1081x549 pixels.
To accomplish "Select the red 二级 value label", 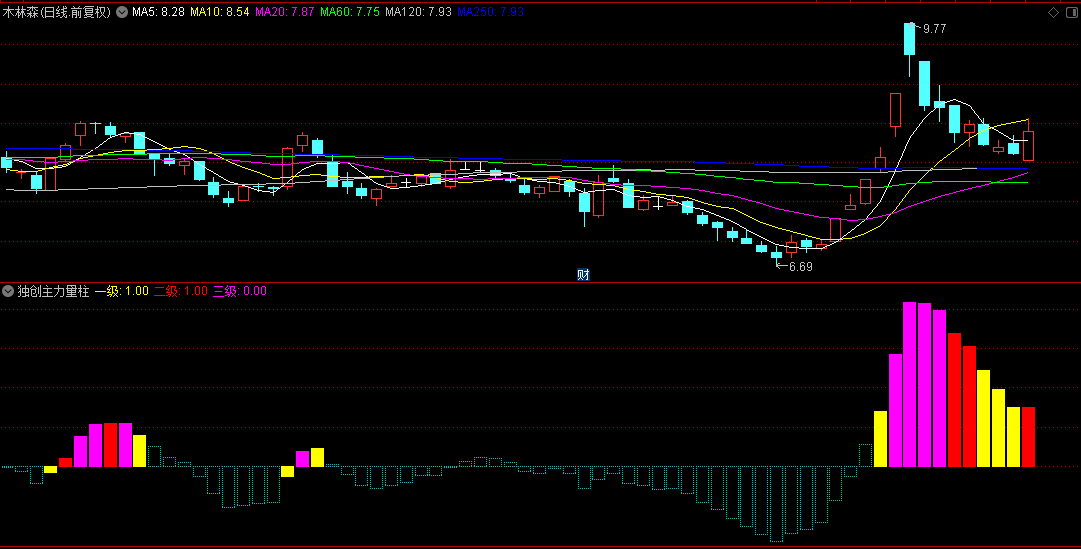I will [x=180, y=291].
